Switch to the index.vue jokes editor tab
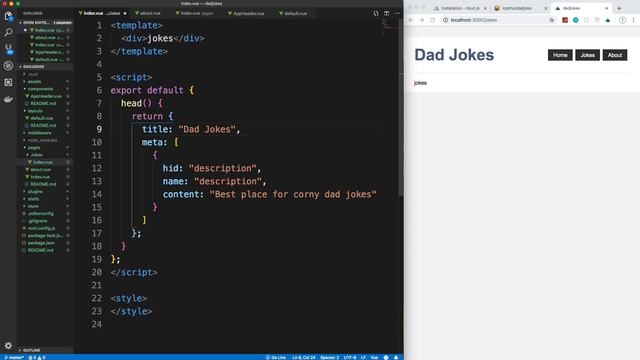Viewport: 640px width, 360px height. 102,13
